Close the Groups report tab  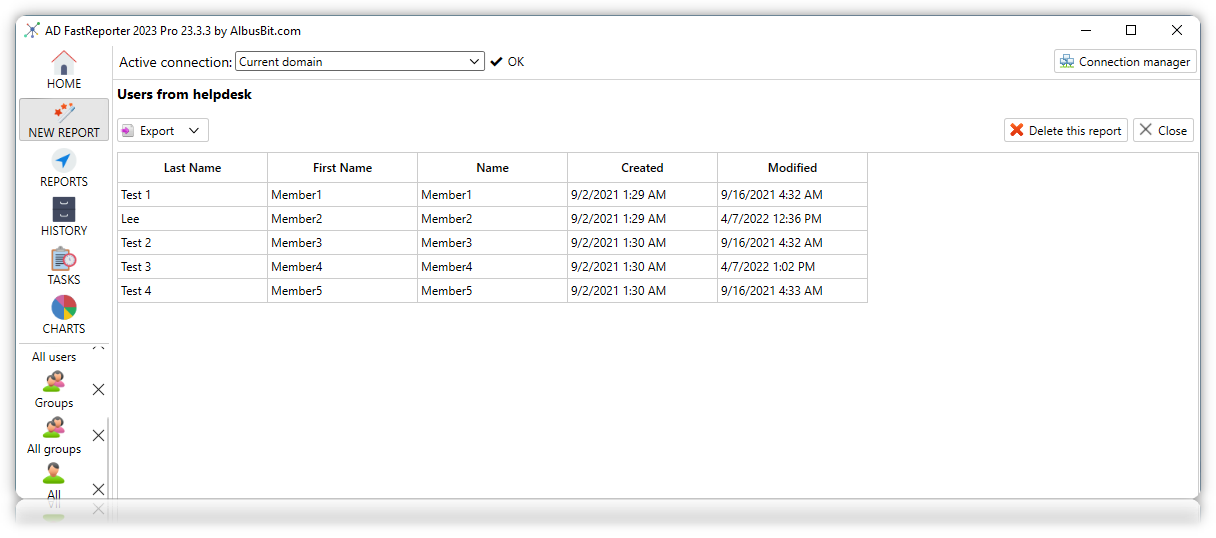(x=98, y=389)
